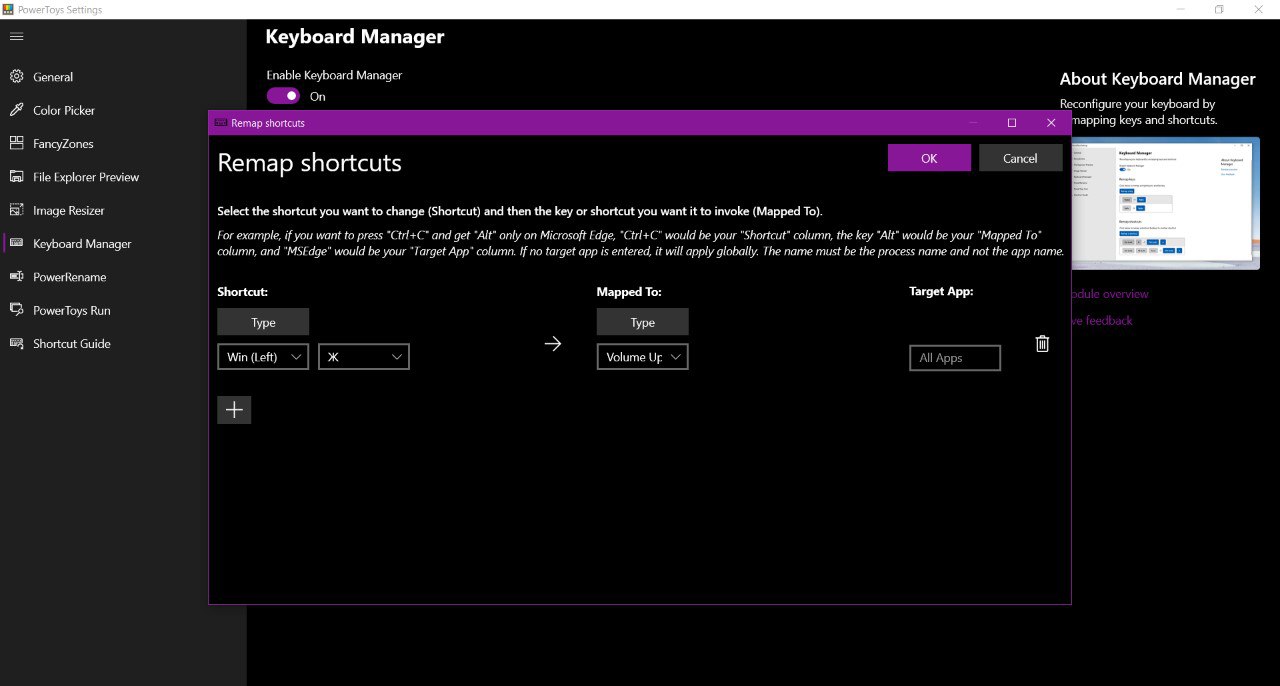Open FancyZones settings page
The image size is (1280, 686).
123,143
